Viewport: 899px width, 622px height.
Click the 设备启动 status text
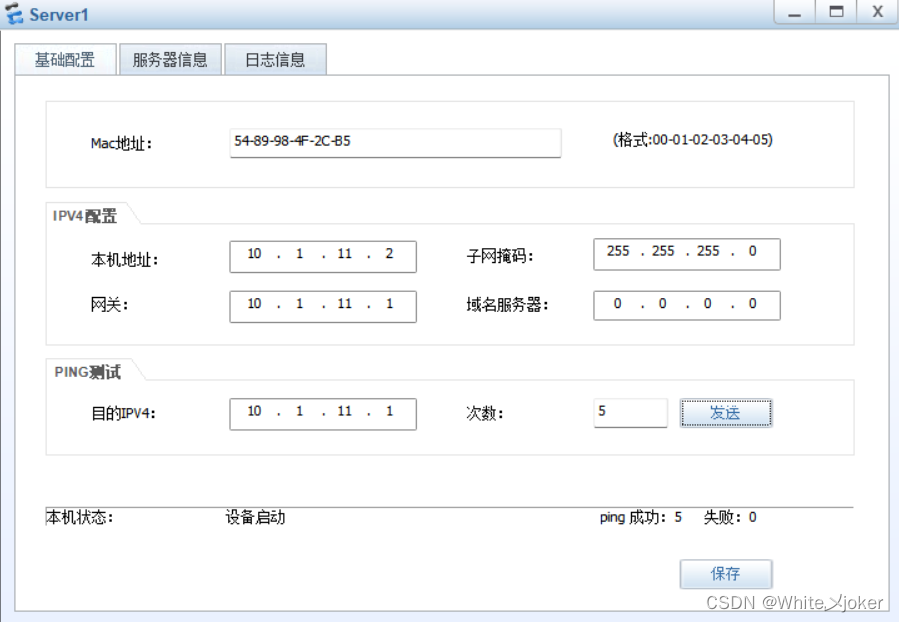click(255, 517)
